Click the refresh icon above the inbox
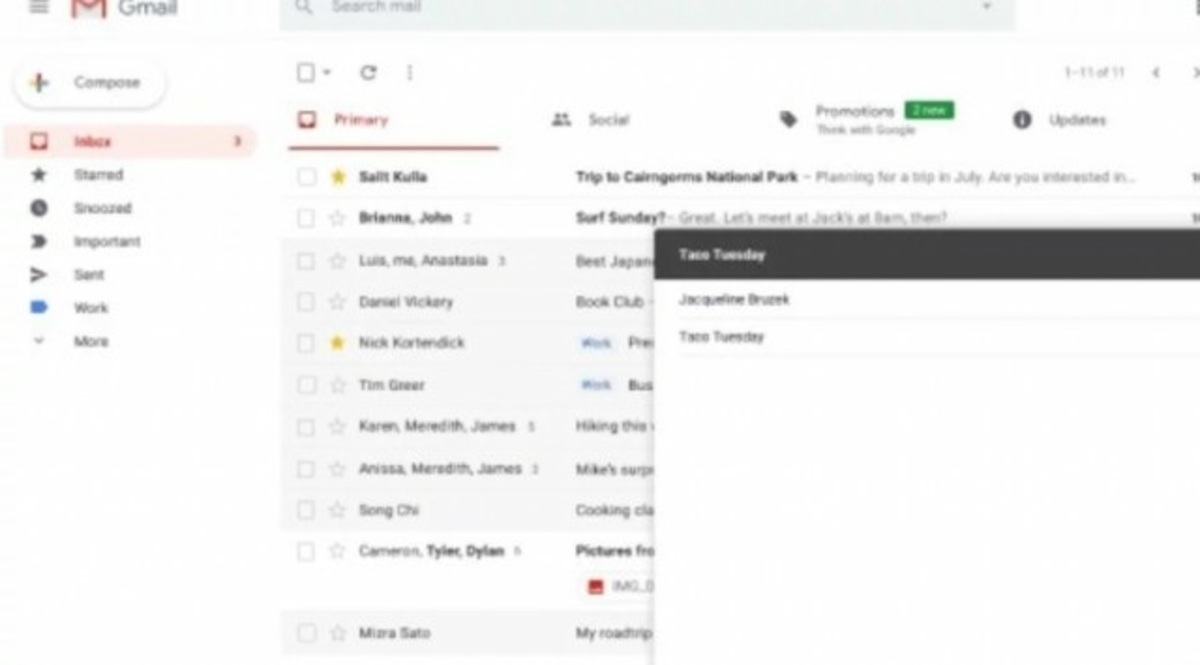Screen dimensions: 1200x665 click(368, 73)
